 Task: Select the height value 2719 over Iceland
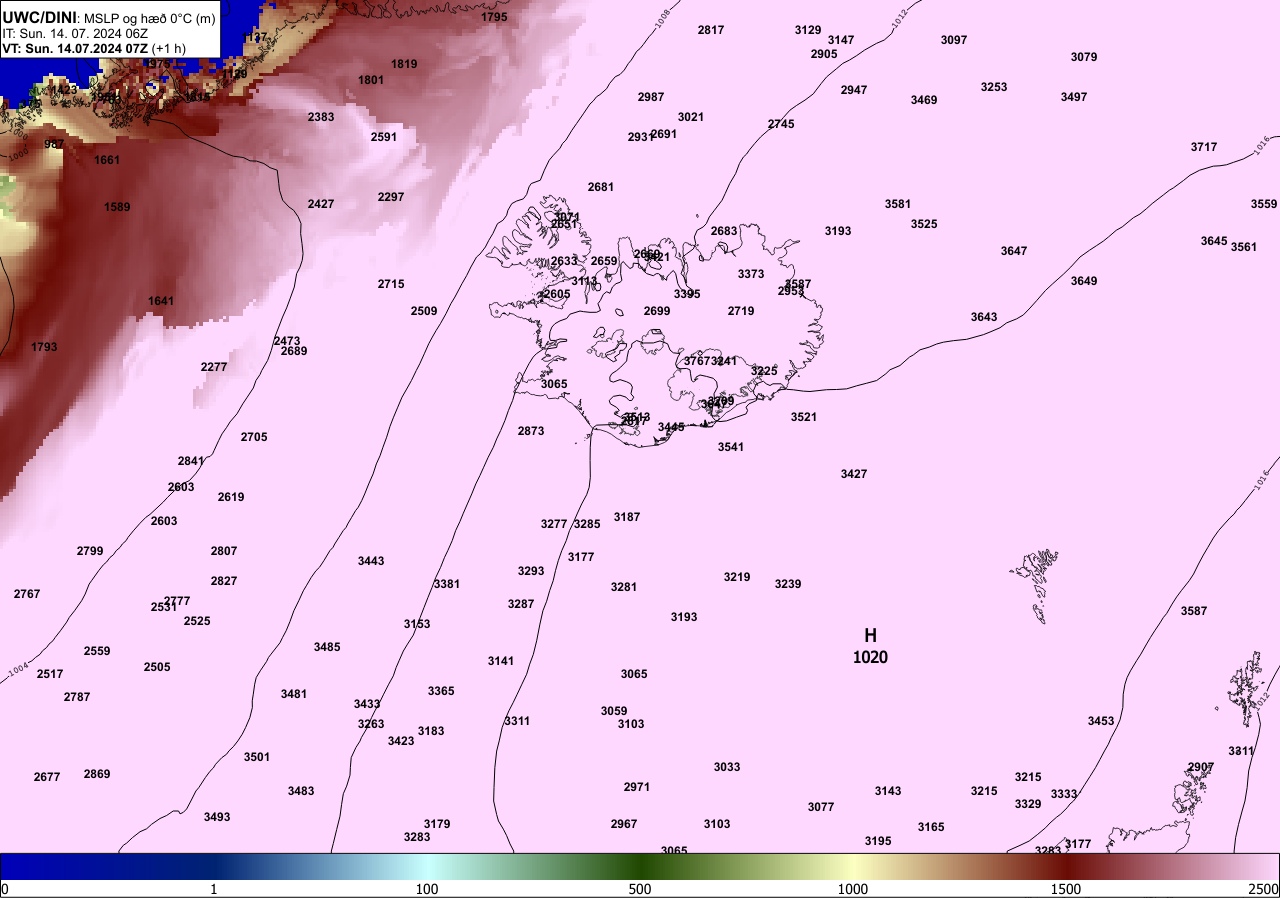(741, 311)
